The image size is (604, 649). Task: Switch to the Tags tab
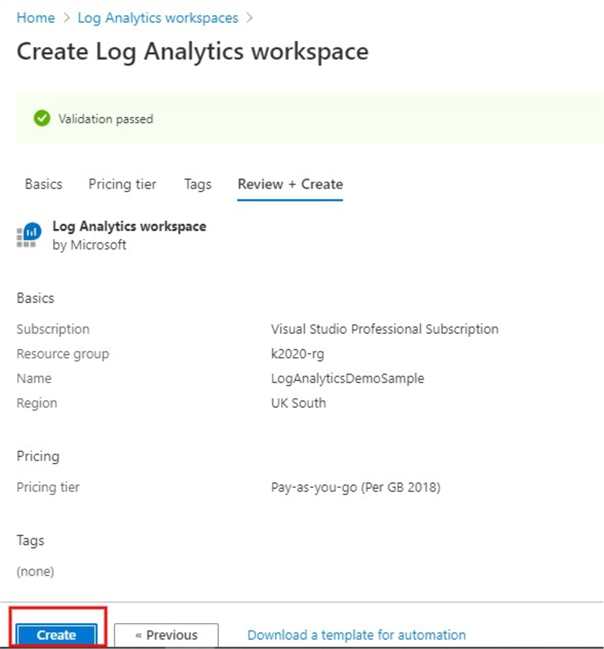[198, 184]
